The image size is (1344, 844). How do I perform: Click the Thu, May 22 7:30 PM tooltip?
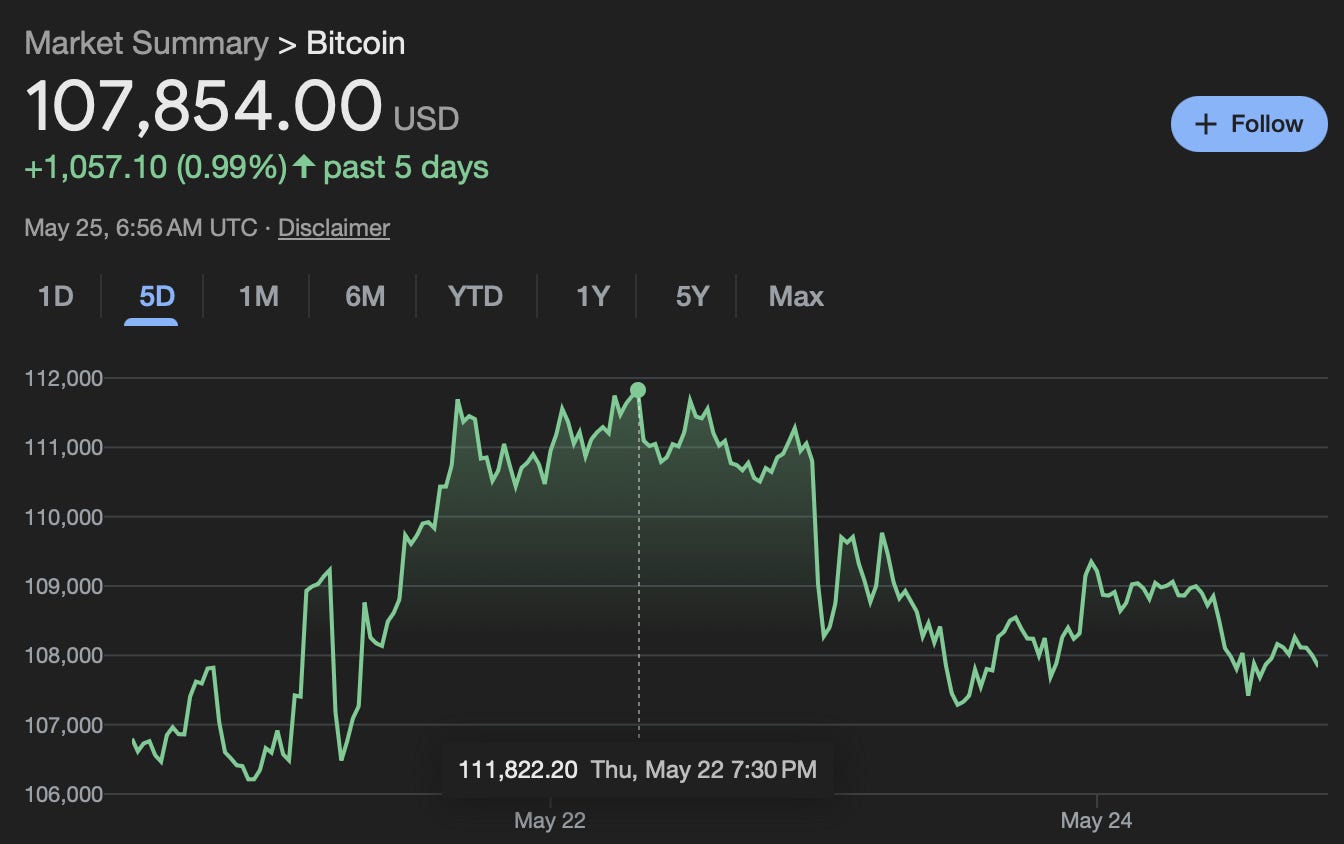704,770
